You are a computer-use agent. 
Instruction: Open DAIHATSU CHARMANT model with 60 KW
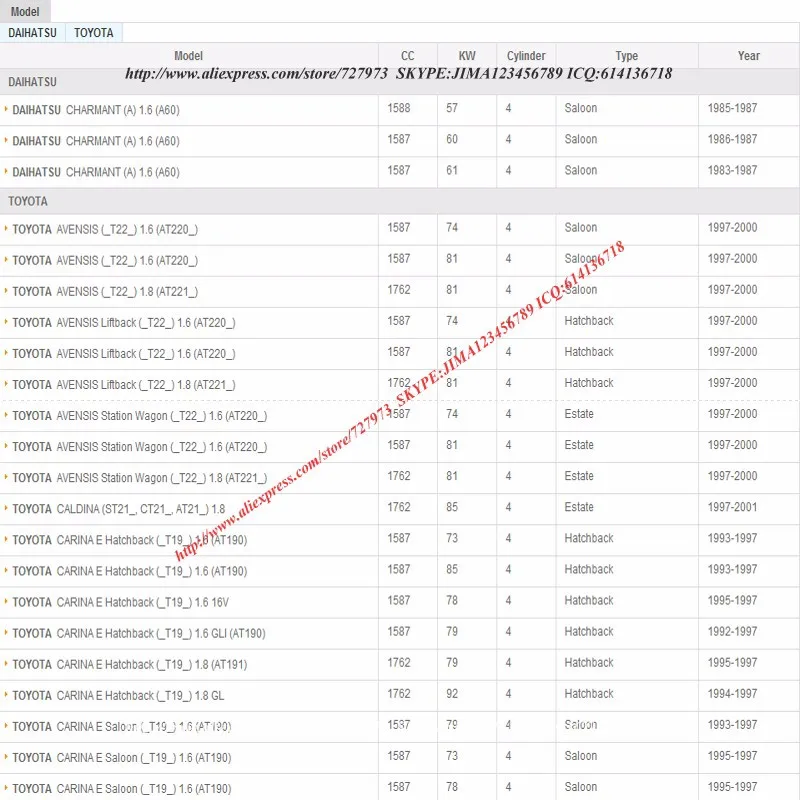click(96, 141)
